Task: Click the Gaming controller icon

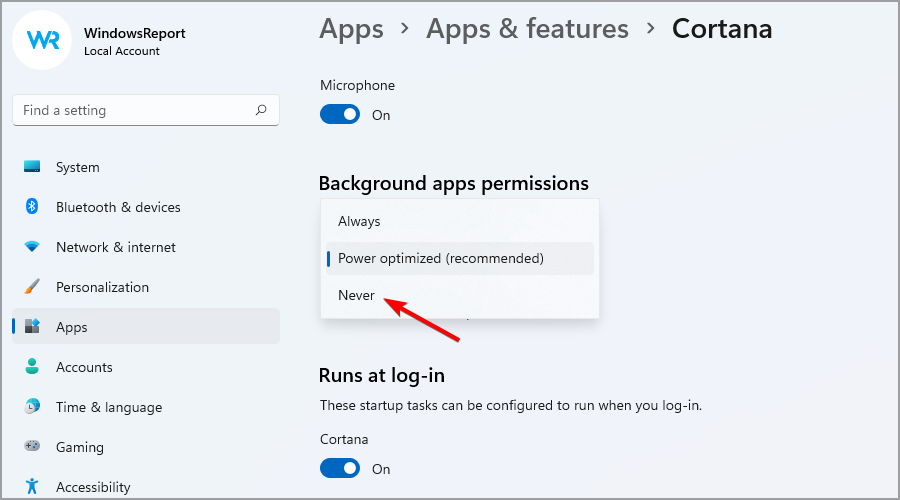Action: [32, 446]
